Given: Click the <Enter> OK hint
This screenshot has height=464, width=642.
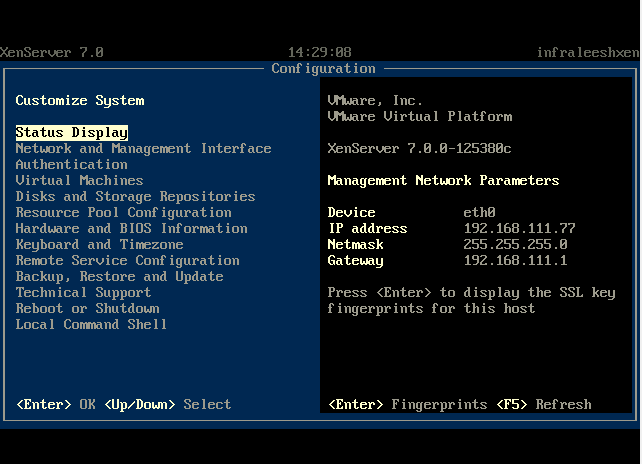Looking at the screenshot, I should [56, 405].
